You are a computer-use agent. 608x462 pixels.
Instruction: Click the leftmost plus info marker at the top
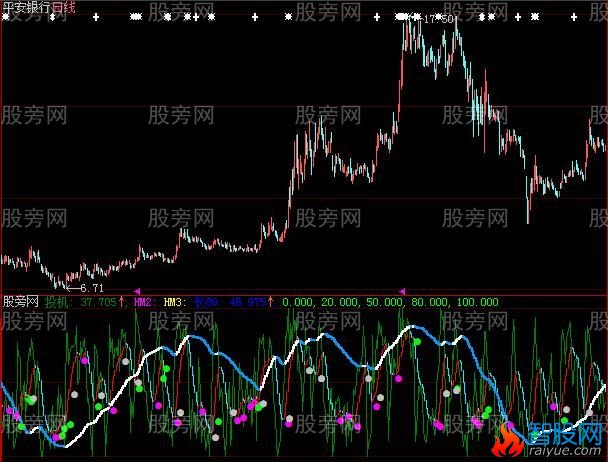click(96, 17)
